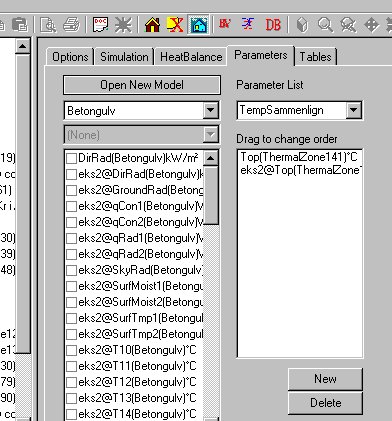Tick the eks2@T12(Betongulv)°C checkbox
The image size is (392, 421).
click(71, 382)
